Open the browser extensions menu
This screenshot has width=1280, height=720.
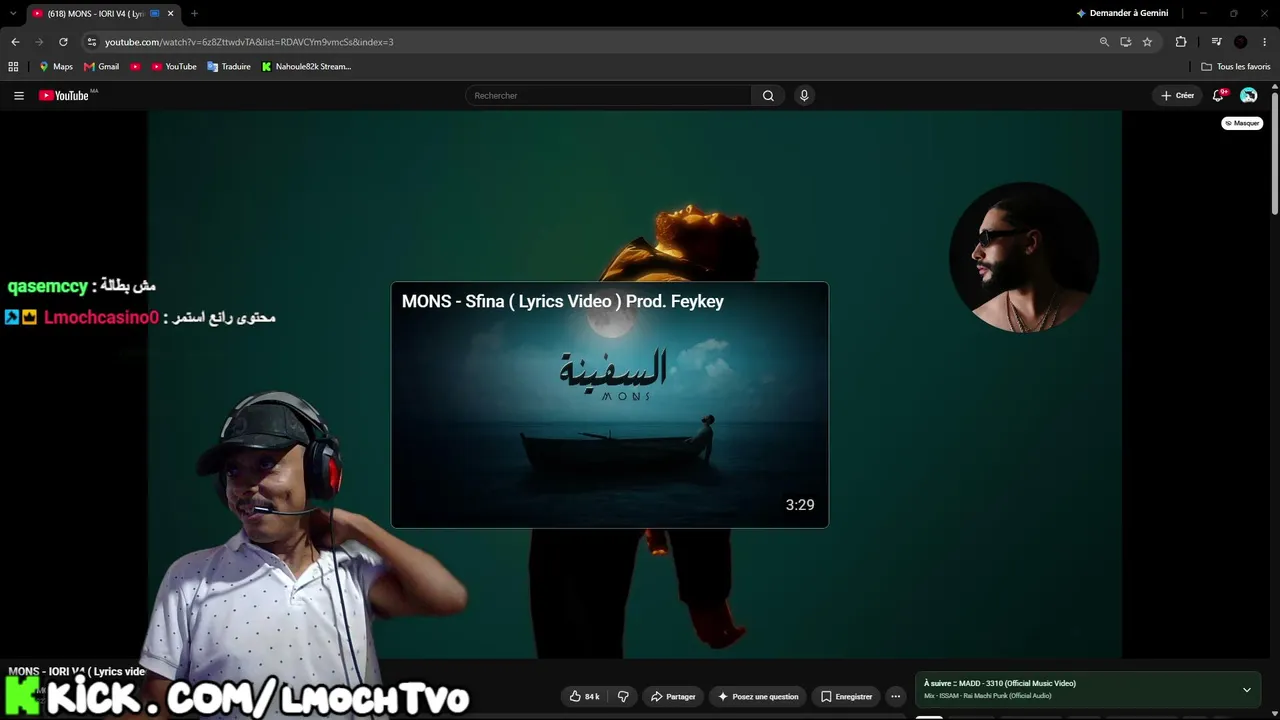[x=1181, y=42]
